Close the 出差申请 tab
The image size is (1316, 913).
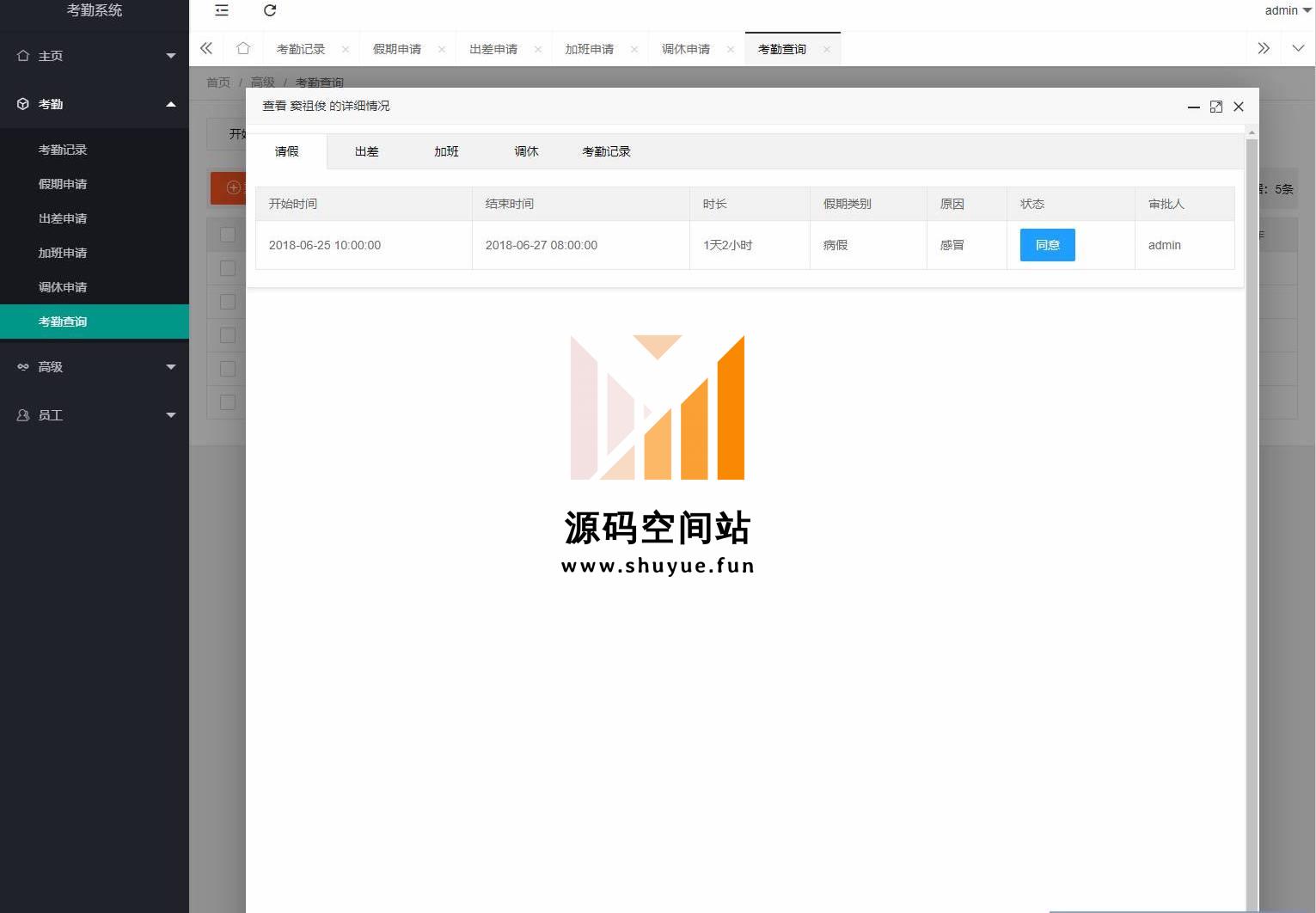click(538, 49)
